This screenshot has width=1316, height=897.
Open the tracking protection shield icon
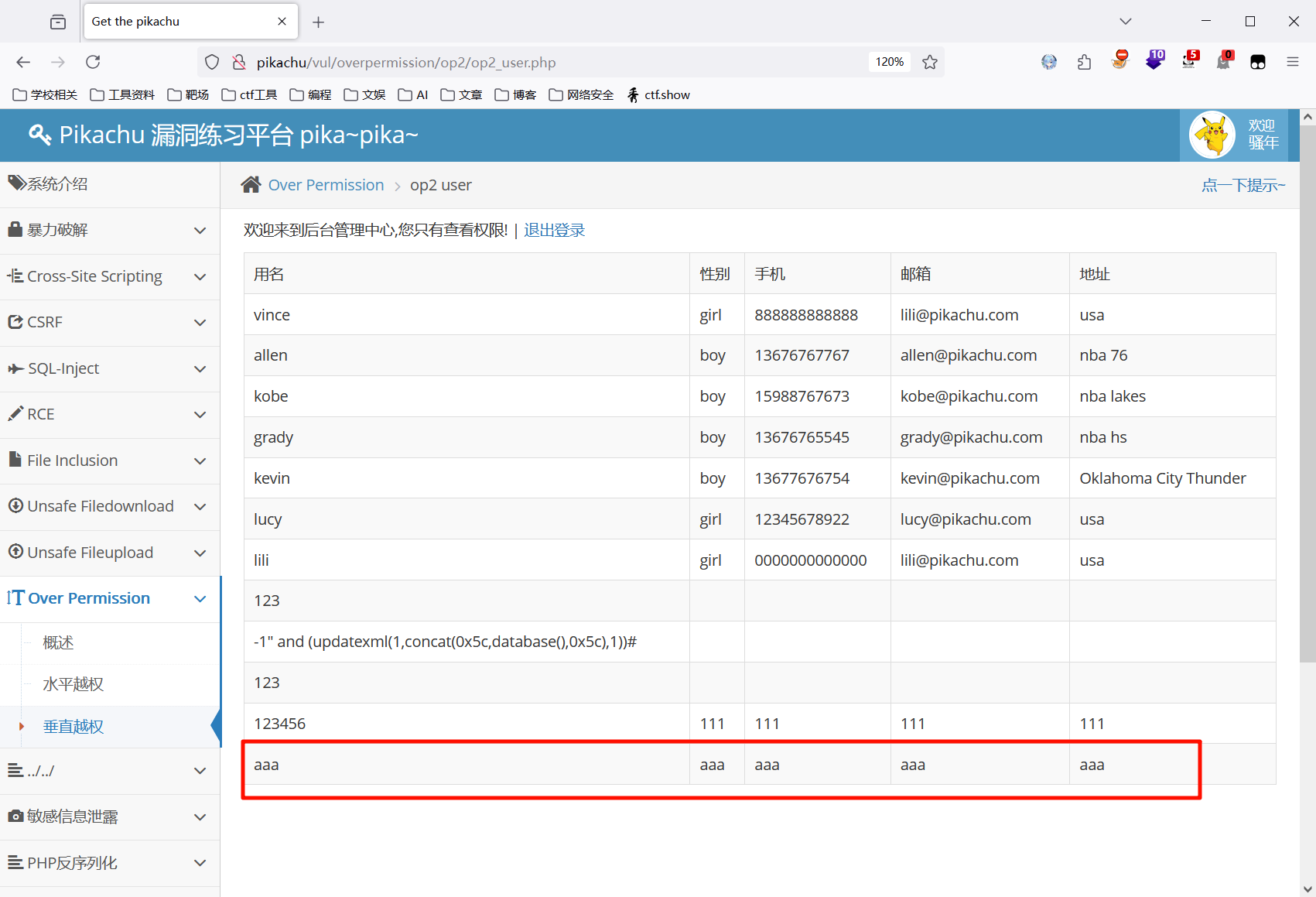[212, 62]
